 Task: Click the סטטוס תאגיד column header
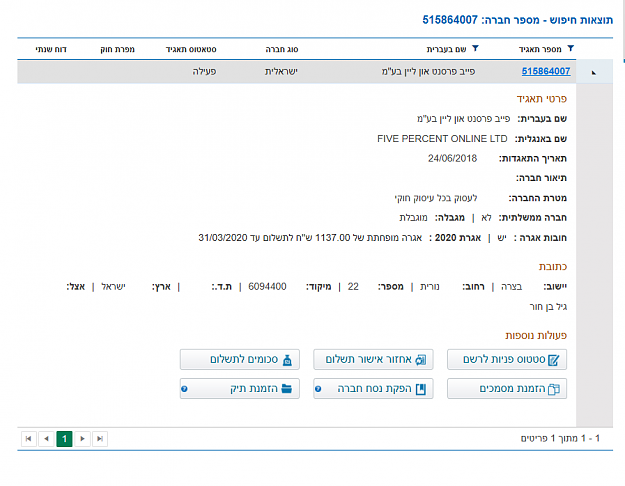[x=191, y=49]
